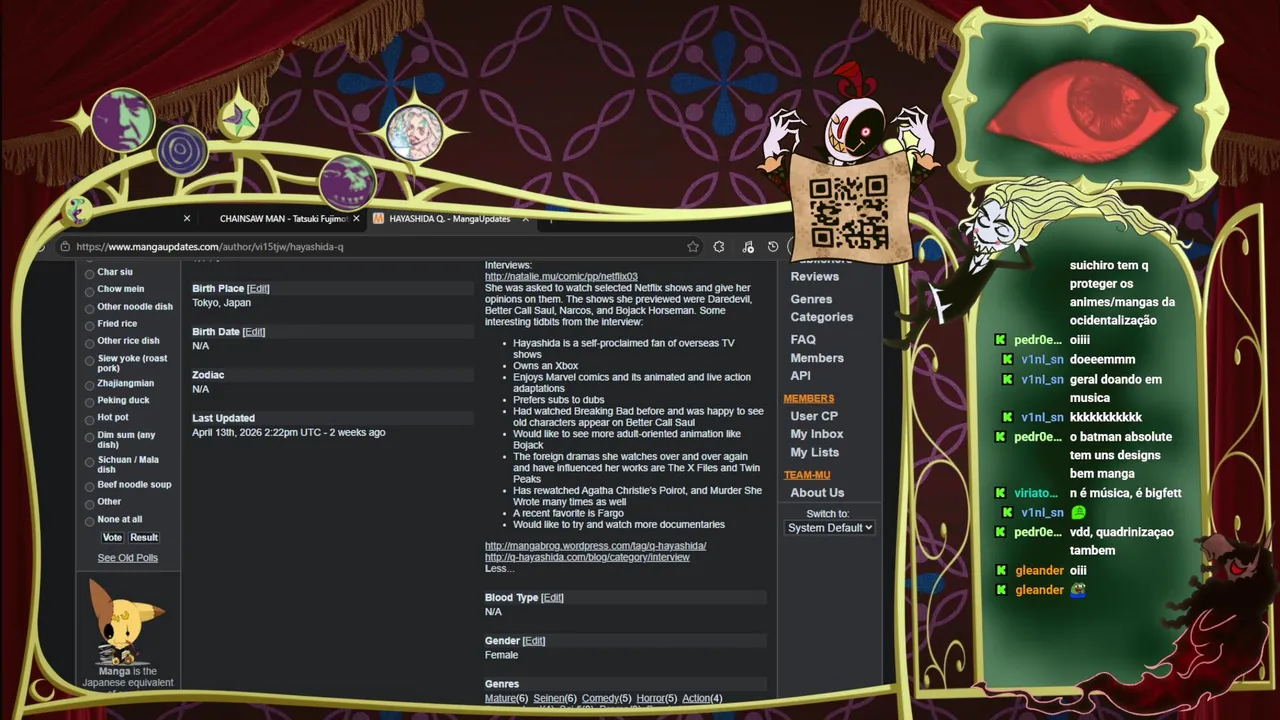The height and width of the screenshot is (720, 1280).
Task: Open My Inbox in sidebar
Action: click(x=816, y=434)
